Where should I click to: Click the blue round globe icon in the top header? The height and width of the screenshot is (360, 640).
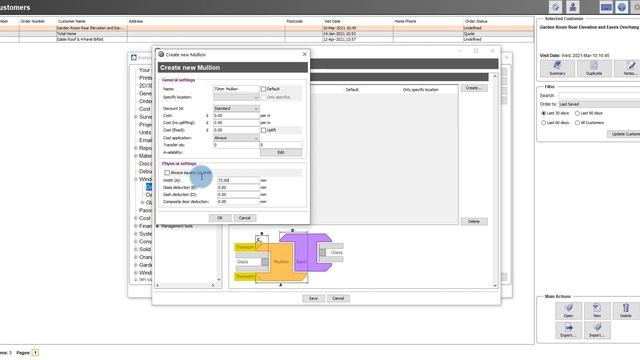pyautogui.click(x=622, y=7)
